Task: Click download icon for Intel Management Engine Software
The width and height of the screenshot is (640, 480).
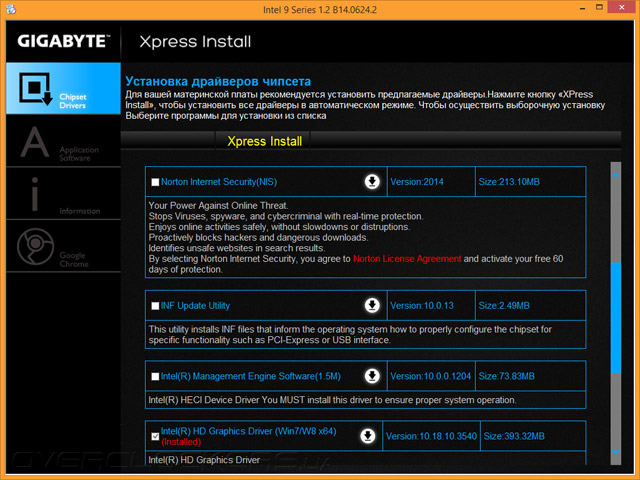Action: tap(372, 376)
